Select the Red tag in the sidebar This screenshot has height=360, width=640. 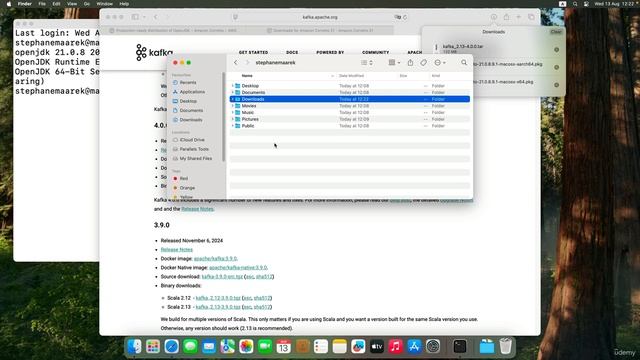[x=184, y=178]
